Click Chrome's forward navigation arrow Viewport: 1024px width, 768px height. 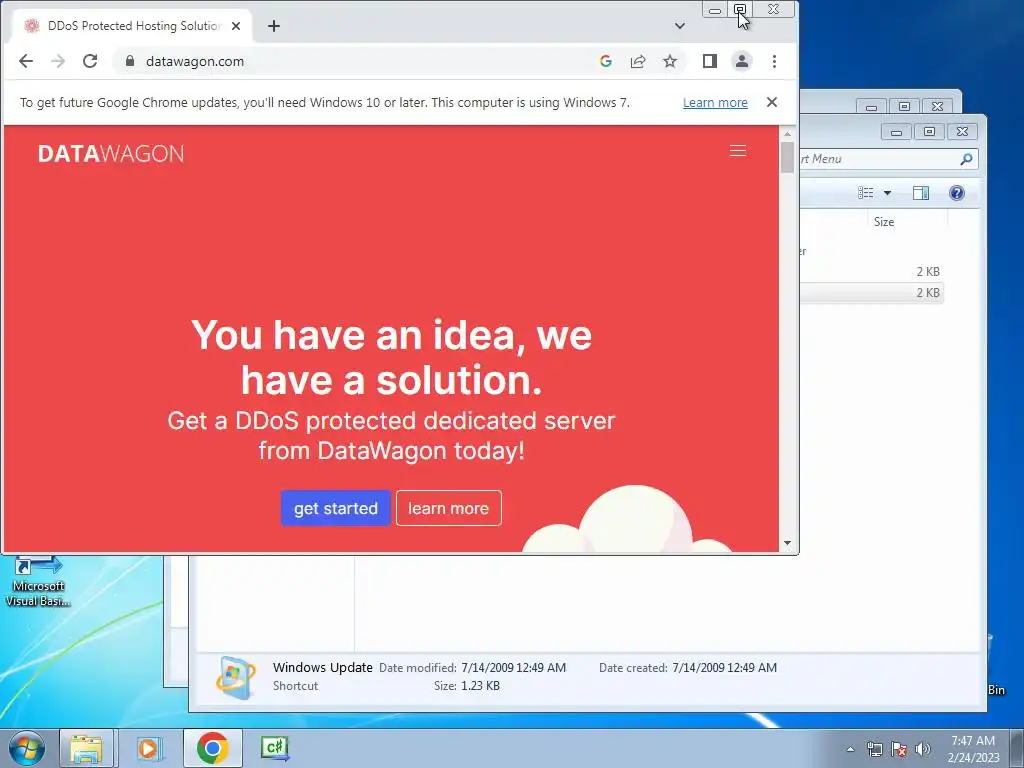tap(58, 61)
